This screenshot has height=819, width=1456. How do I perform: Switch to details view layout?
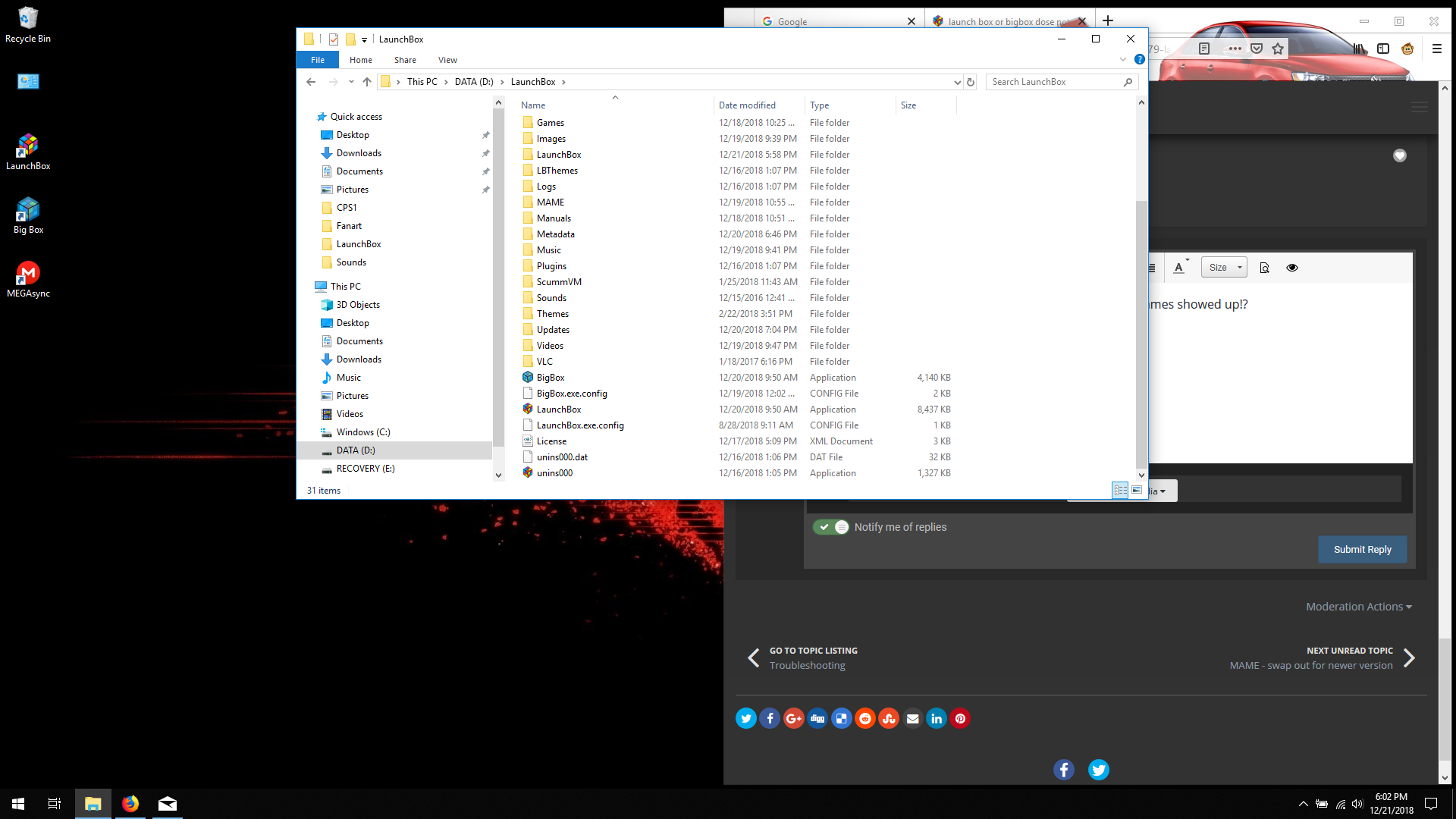click(x=1120, y=491)
